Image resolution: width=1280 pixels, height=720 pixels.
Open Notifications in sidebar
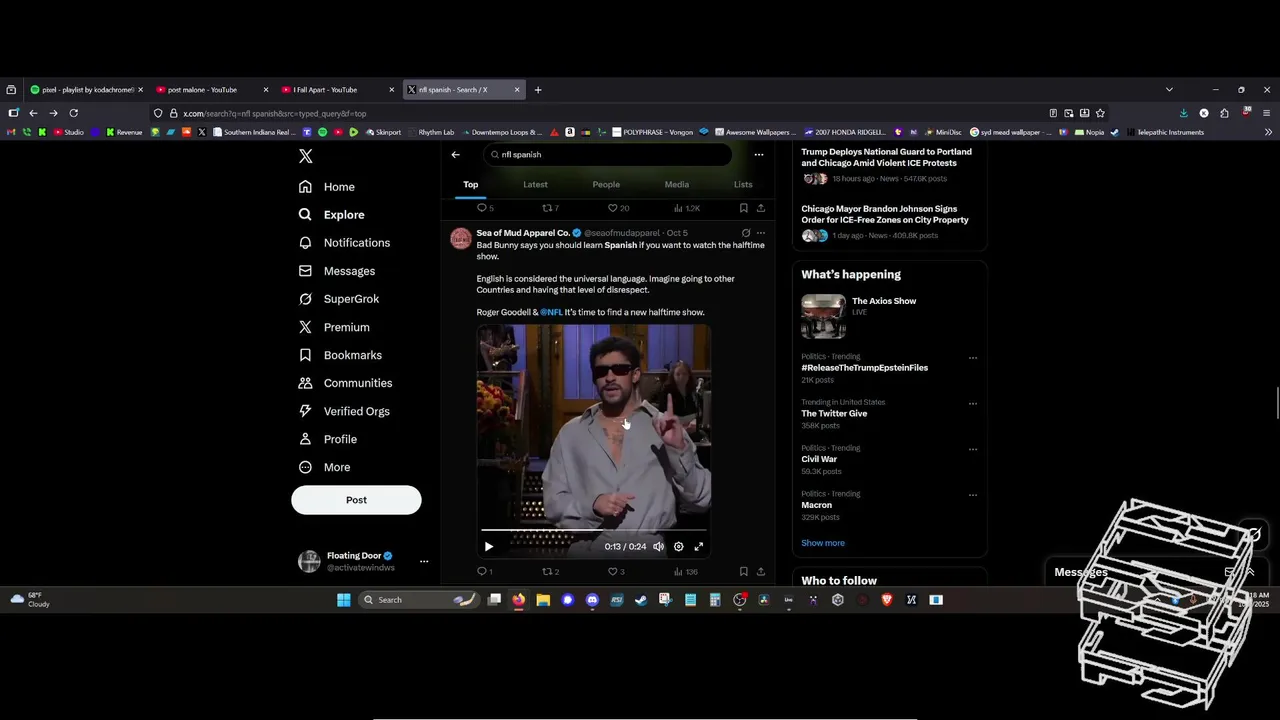tap(344, 243)
